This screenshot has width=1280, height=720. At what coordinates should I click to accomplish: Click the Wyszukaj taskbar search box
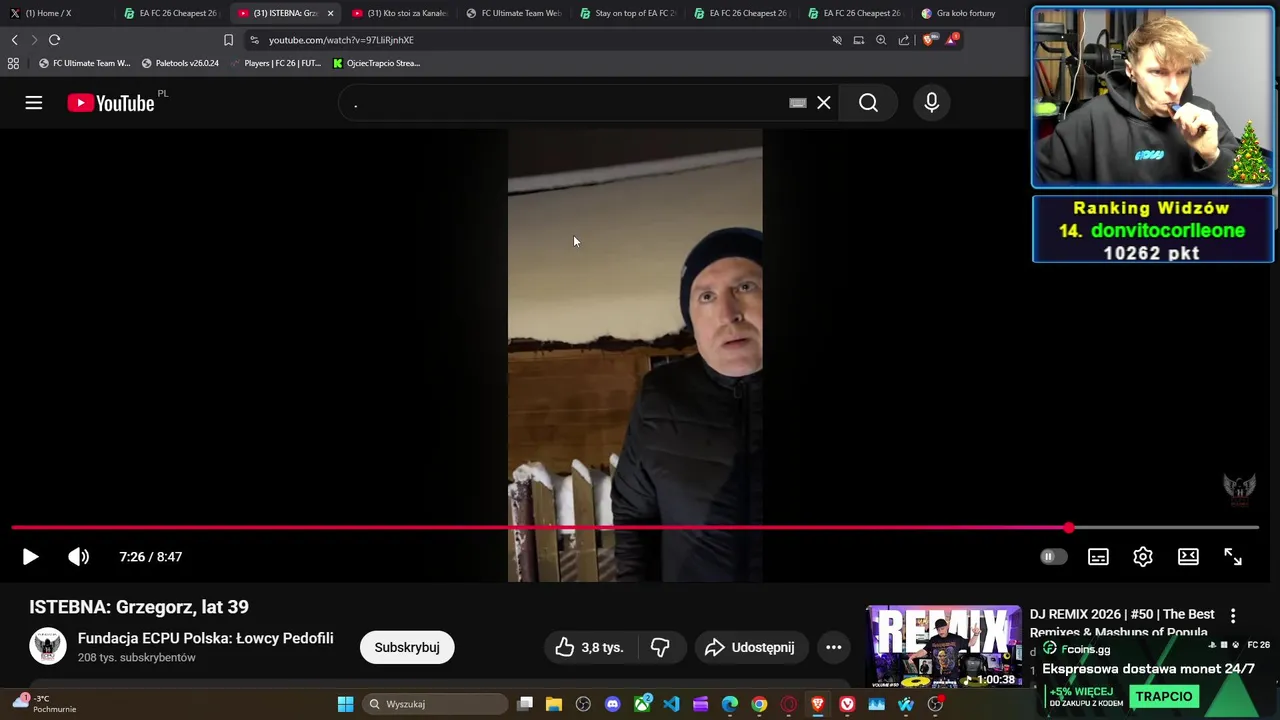coord(435,704)
